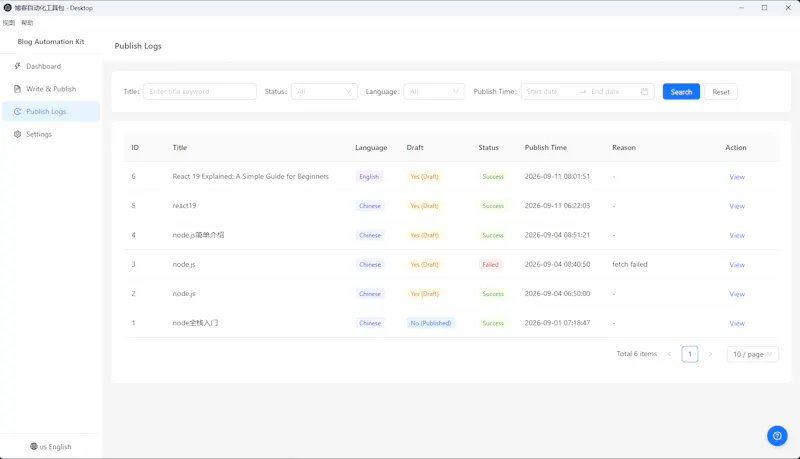800x459 pixels.
Task: Click the Title column header
Action: (180, 148)
